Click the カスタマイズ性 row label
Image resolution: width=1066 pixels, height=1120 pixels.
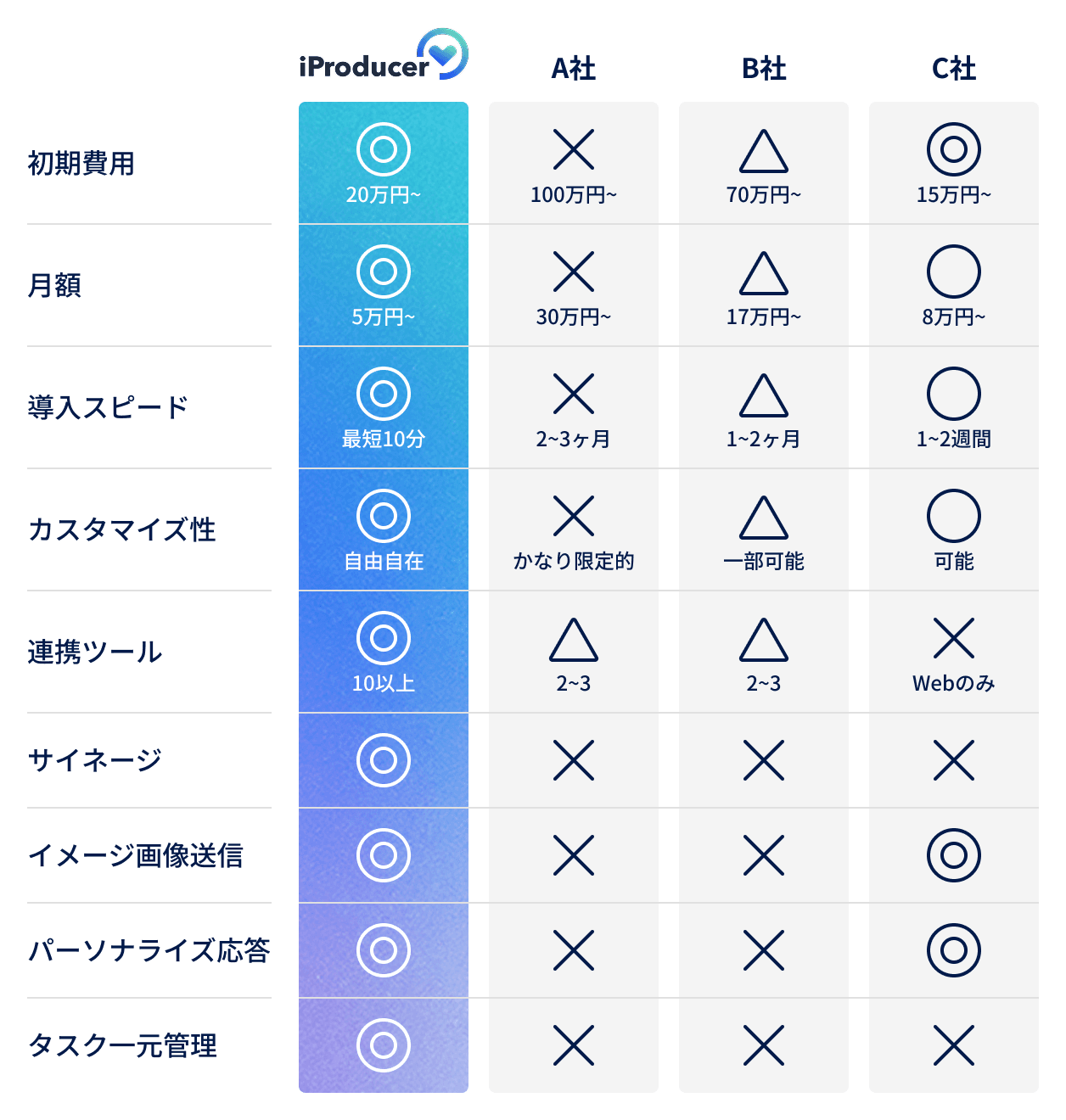click(121, 529)
